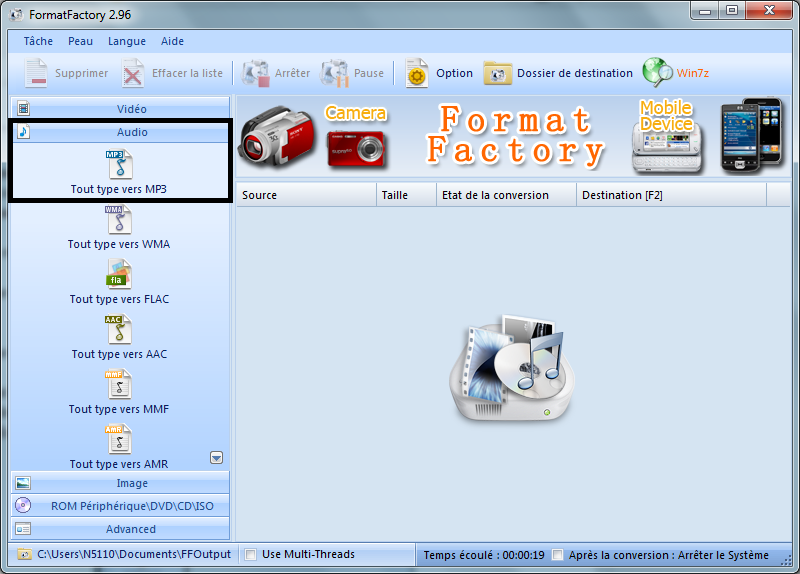Click the Arrêter toolbar icon
Image resolution: width=800 pixels, height=574 pixels.
256,73
